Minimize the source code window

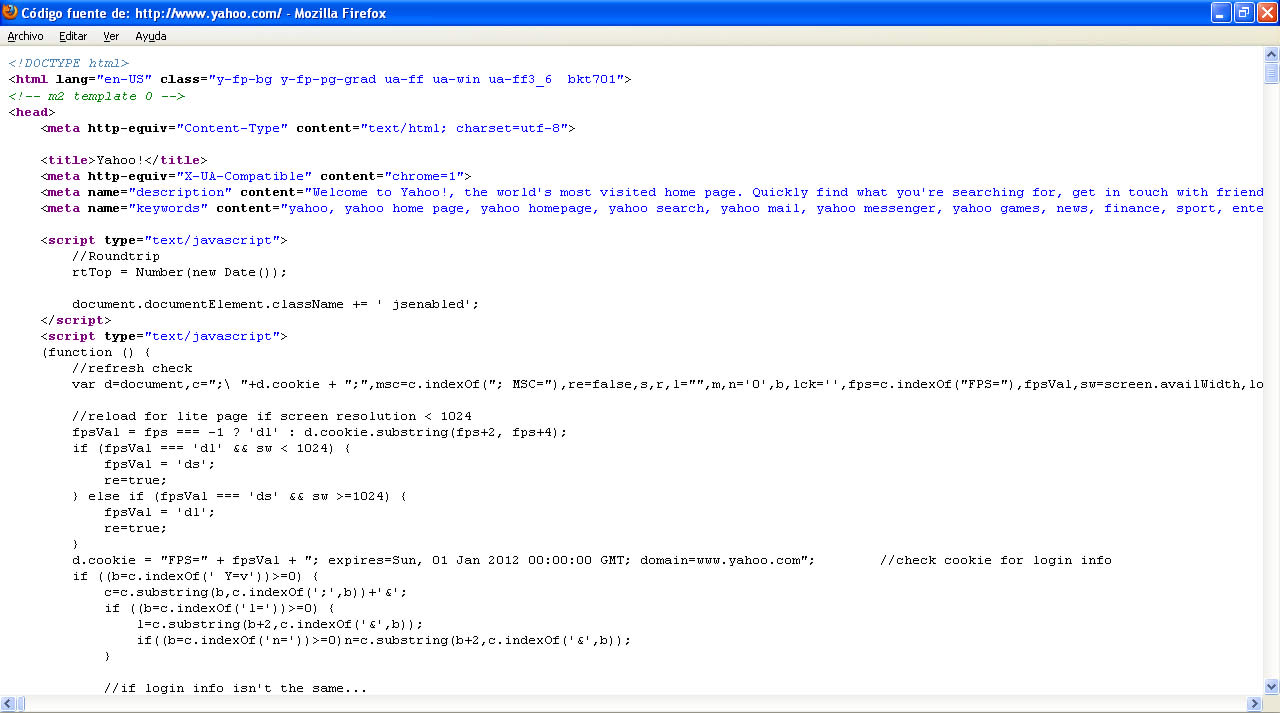1221,13
